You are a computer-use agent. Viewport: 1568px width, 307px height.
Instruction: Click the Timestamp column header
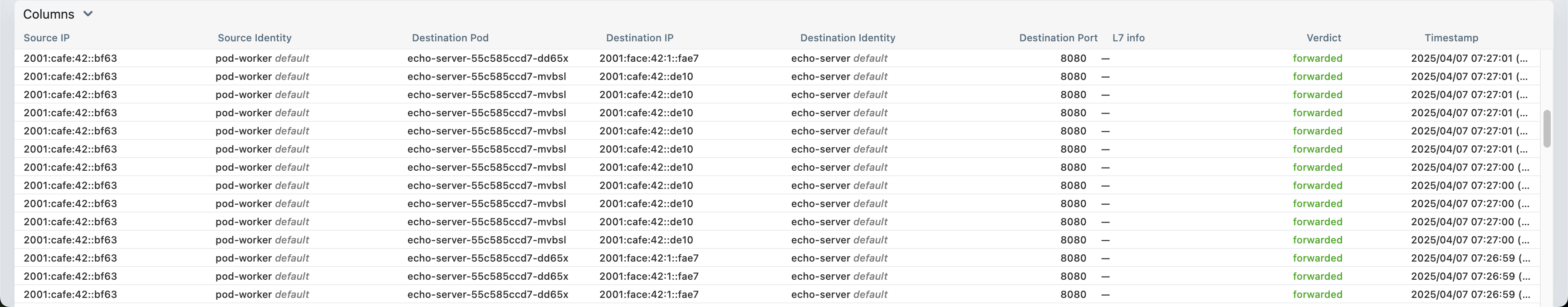point(1451,38)
